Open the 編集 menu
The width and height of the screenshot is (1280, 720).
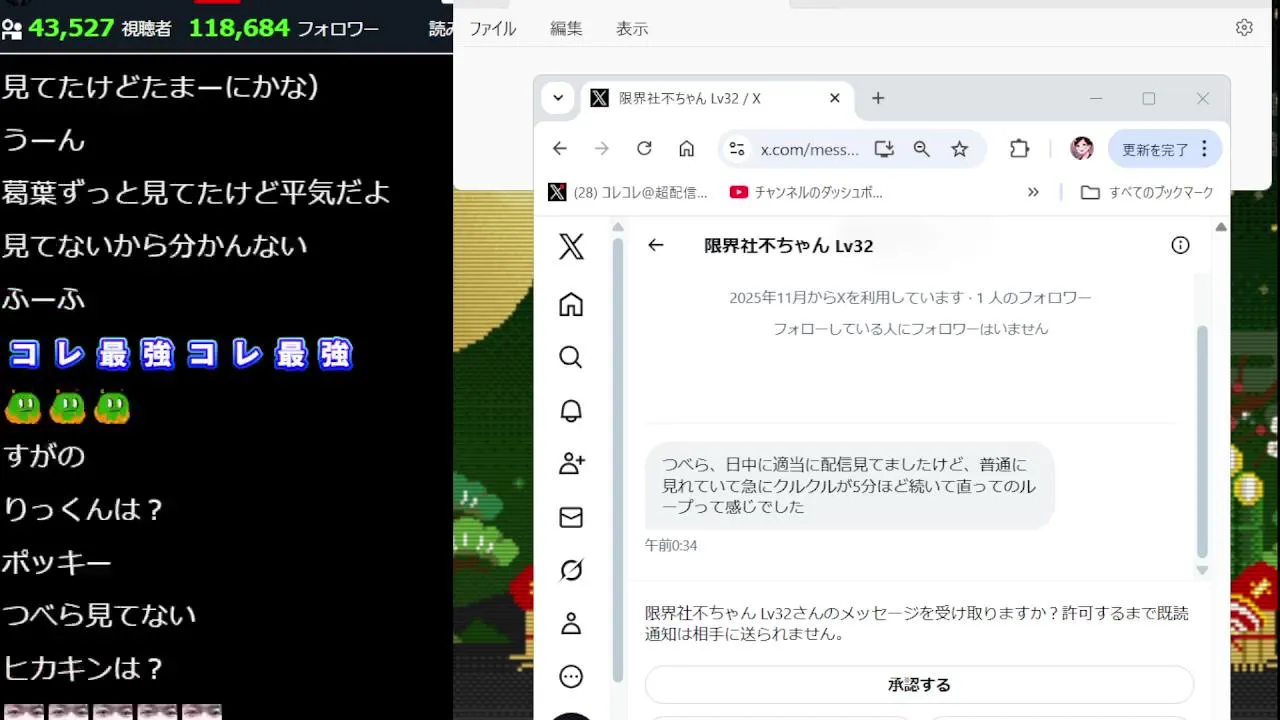click(x=566, y=29)
